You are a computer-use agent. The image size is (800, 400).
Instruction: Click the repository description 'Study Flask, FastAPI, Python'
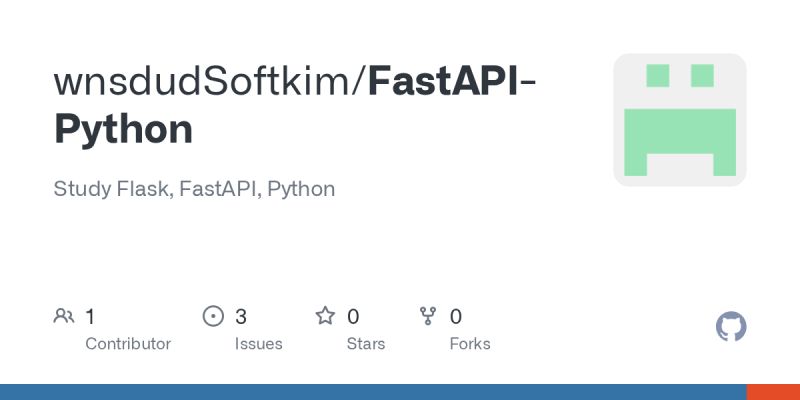pyautogui.click(x=194, y=188)
